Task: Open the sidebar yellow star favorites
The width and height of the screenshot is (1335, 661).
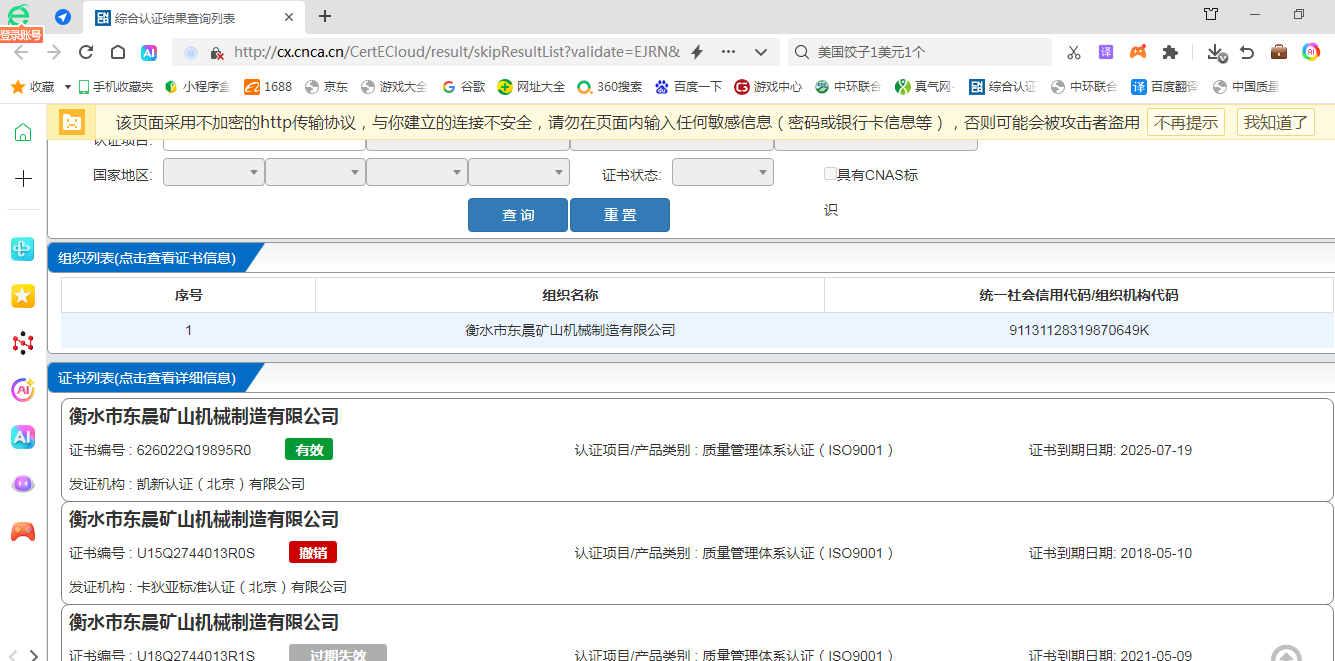Action: [x=23, y=295]
